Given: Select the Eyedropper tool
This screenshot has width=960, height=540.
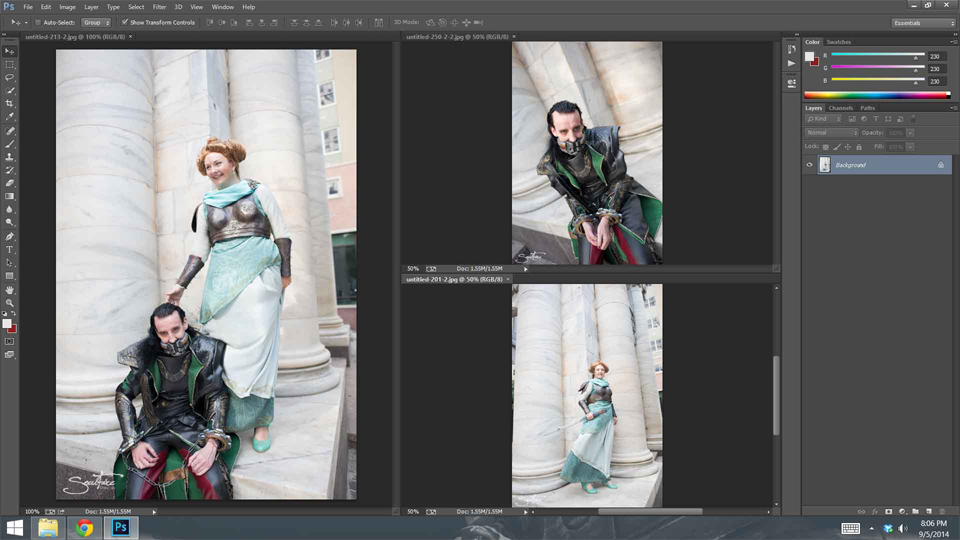Looking at the screenshot, I should tap(9, 116).
